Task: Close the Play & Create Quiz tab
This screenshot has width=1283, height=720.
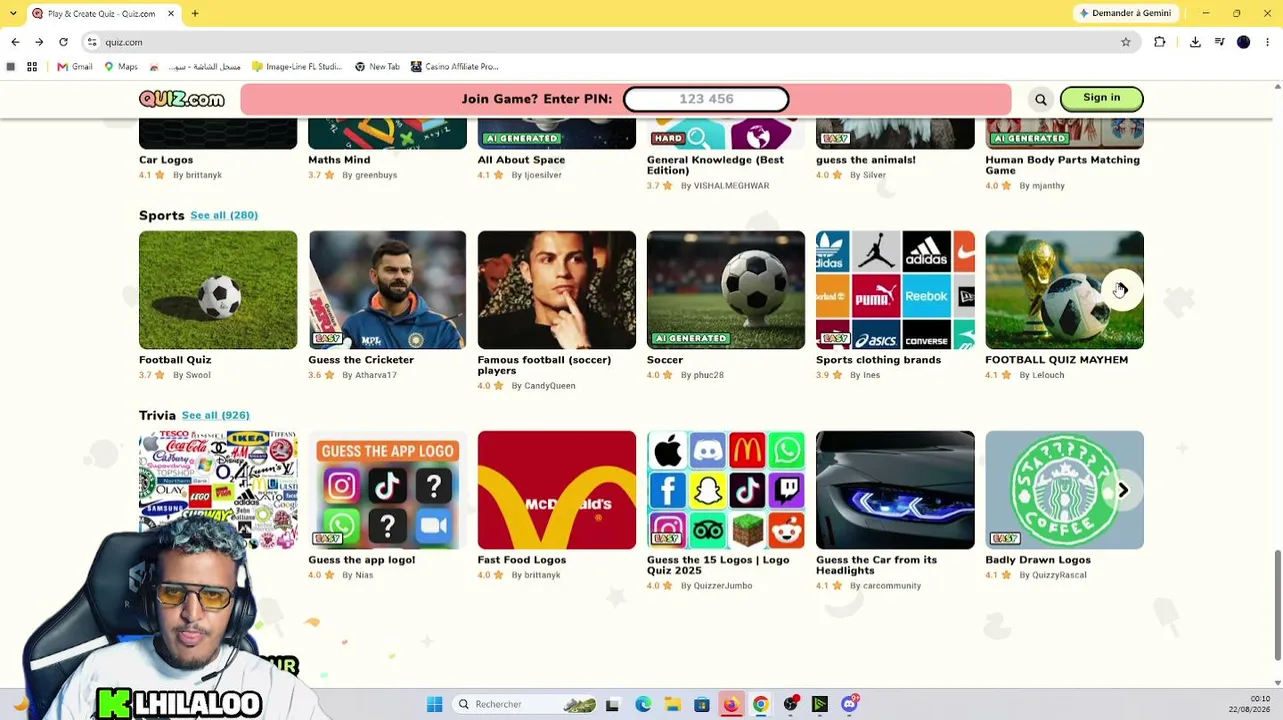Action: pos(171,13)
